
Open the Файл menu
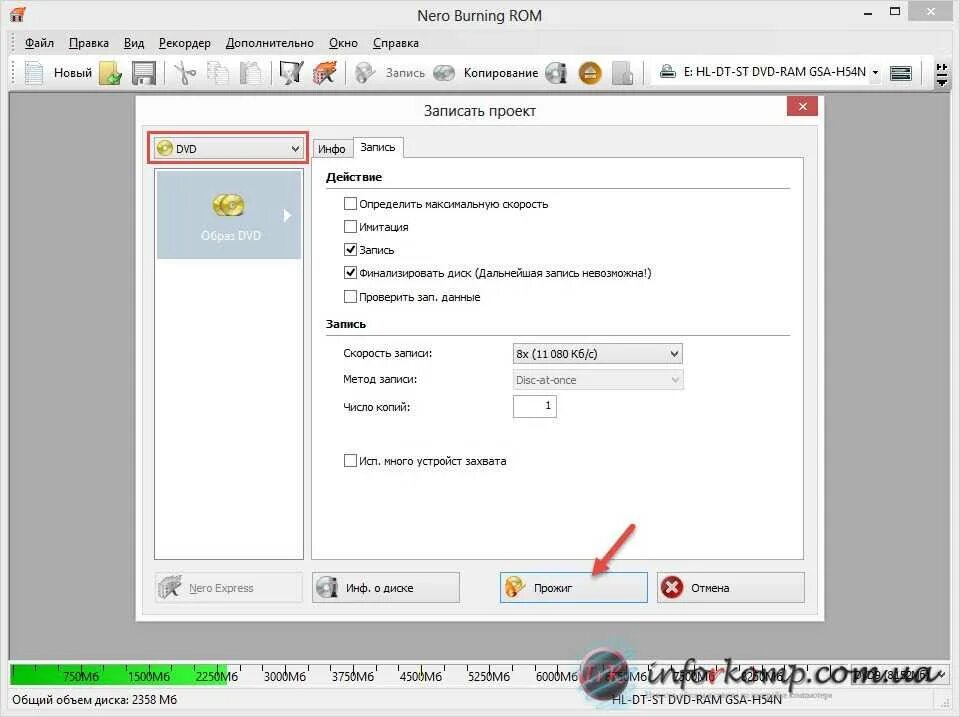coord(39,43)
